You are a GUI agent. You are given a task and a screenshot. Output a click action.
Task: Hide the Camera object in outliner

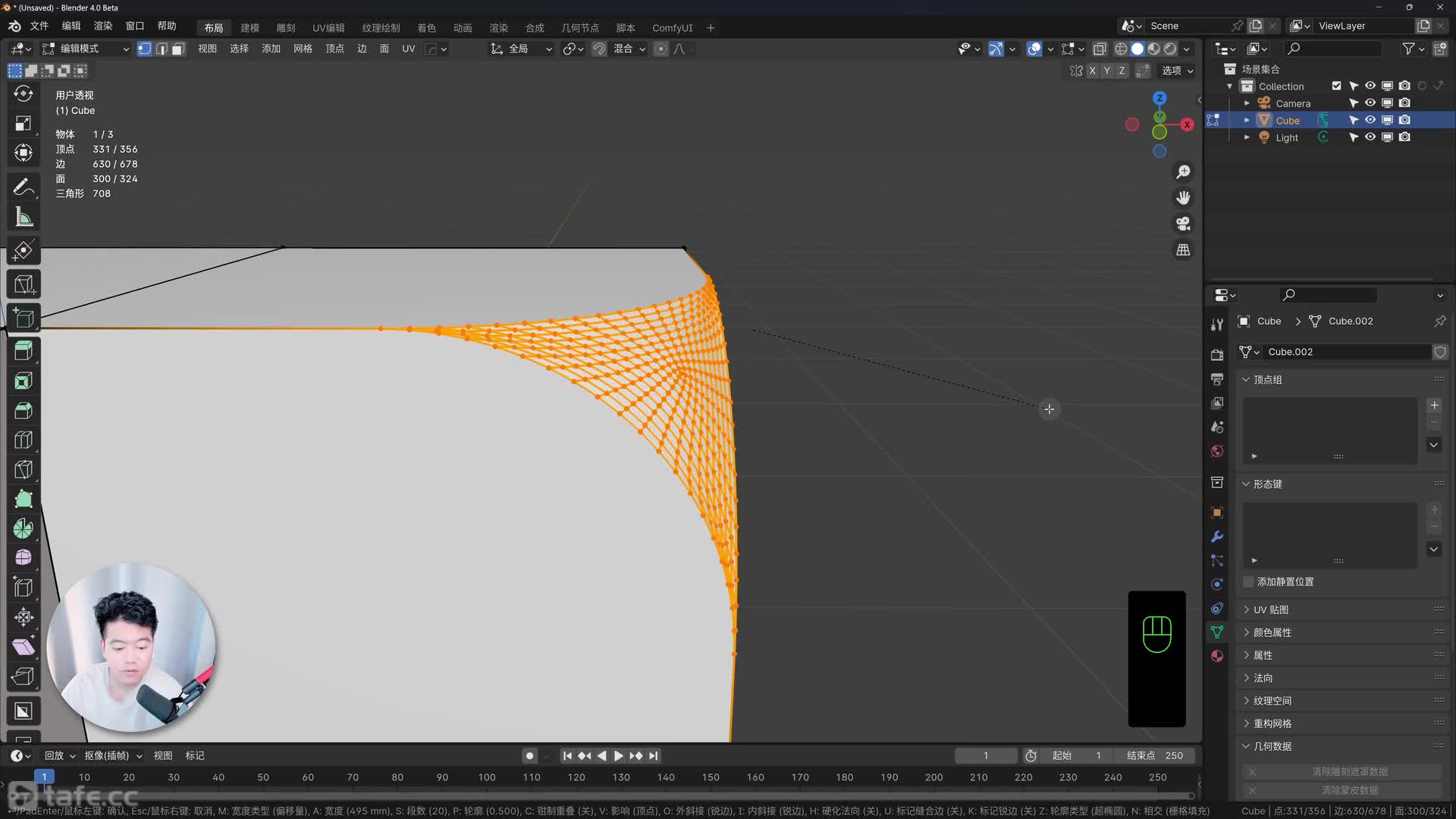point(1370,103)
